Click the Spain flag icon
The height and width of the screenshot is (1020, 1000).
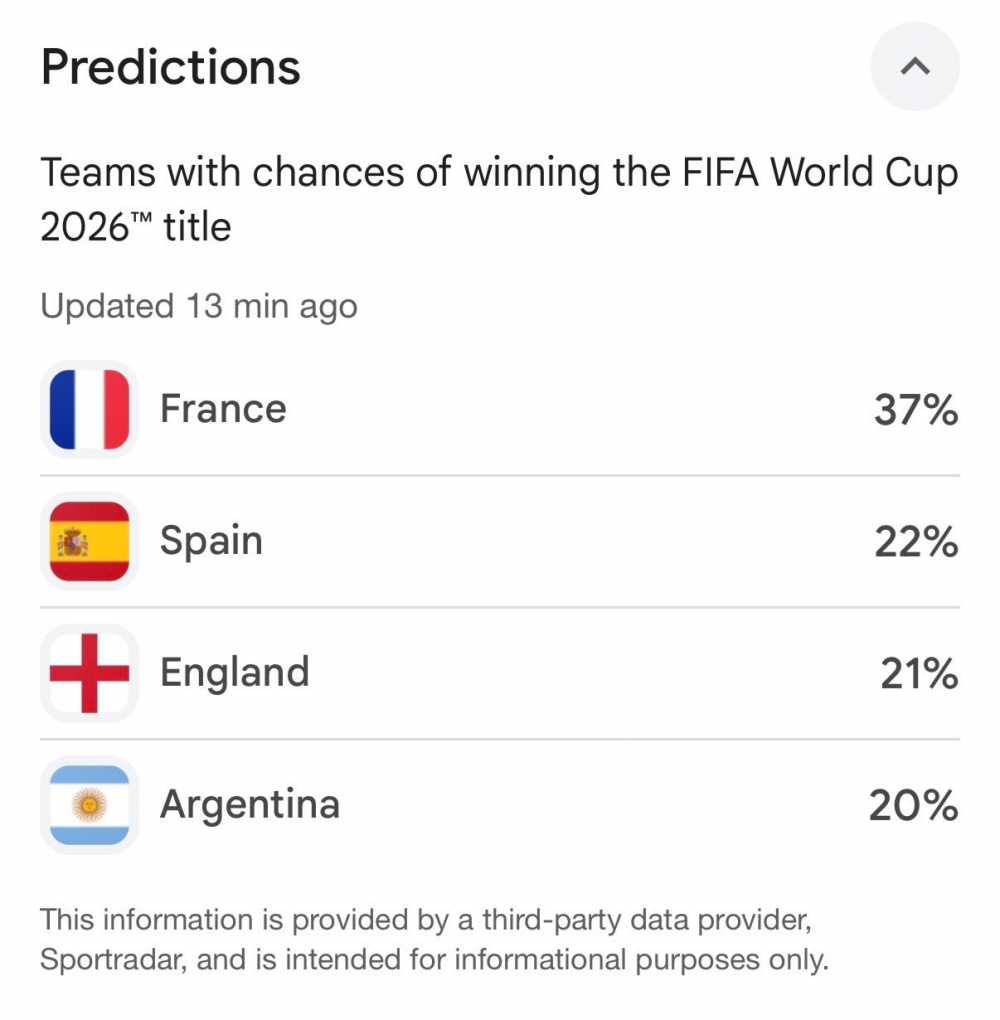click(89, 541)
